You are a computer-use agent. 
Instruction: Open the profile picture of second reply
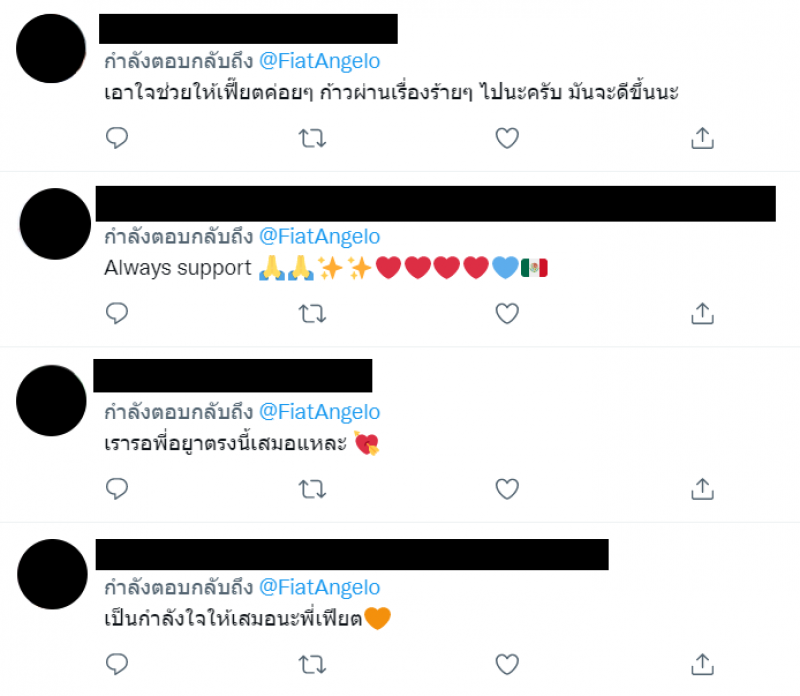point(55,224)
